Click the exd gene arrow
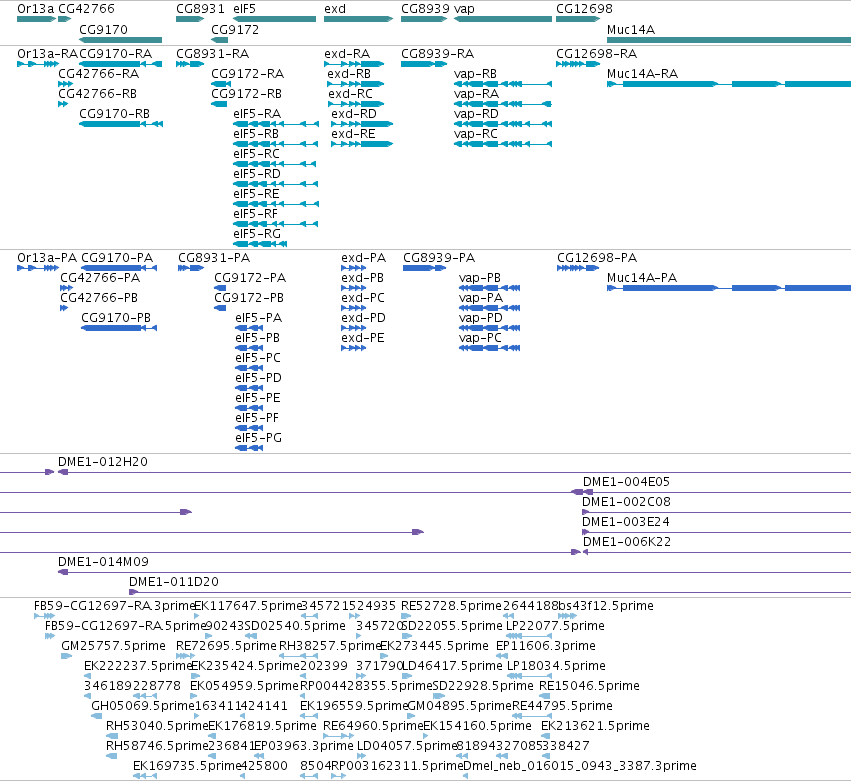 pyautogui.click(x=358, y=19)
